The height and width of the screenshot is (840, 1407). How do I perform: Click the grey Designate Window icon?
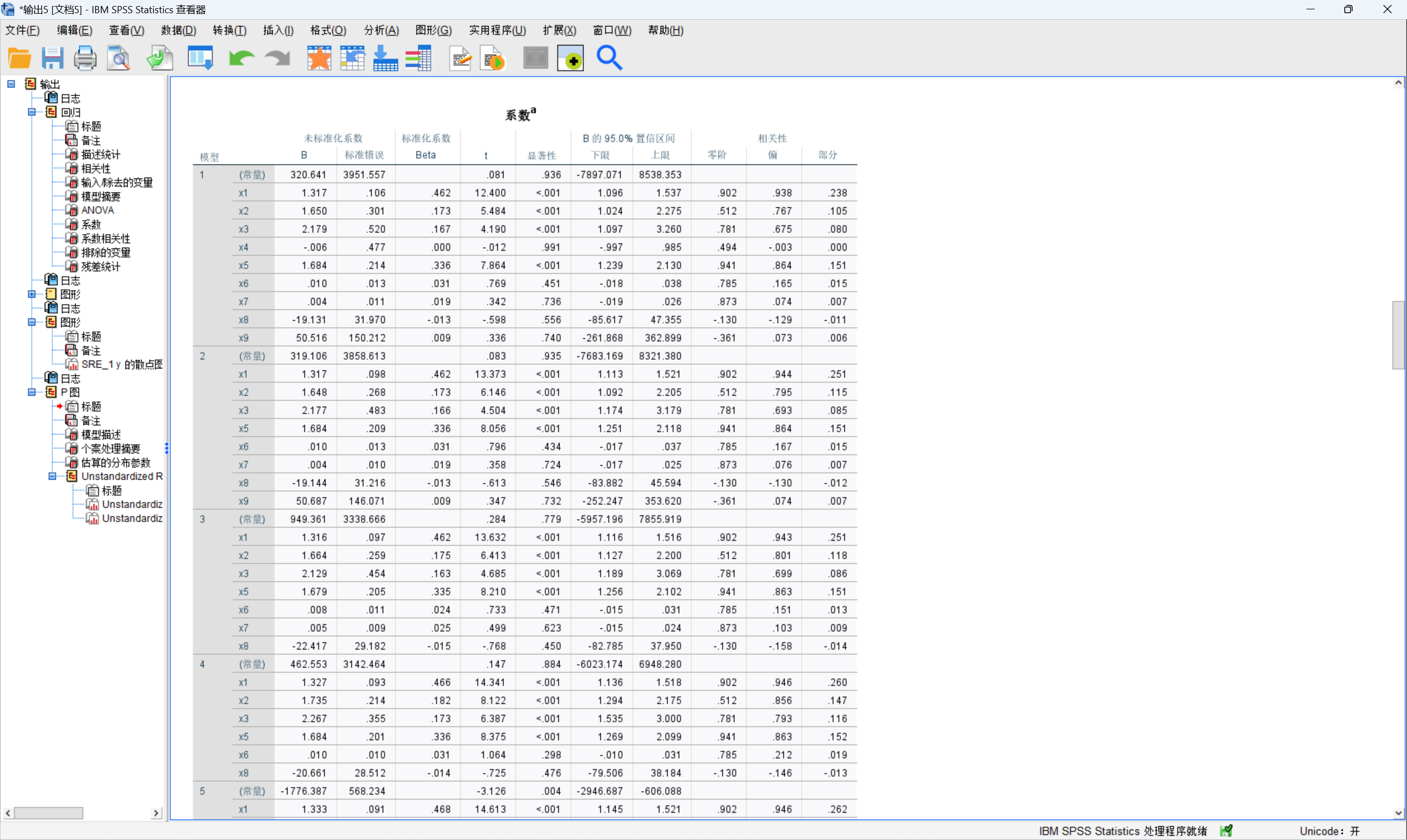click(x=536, y=58)
